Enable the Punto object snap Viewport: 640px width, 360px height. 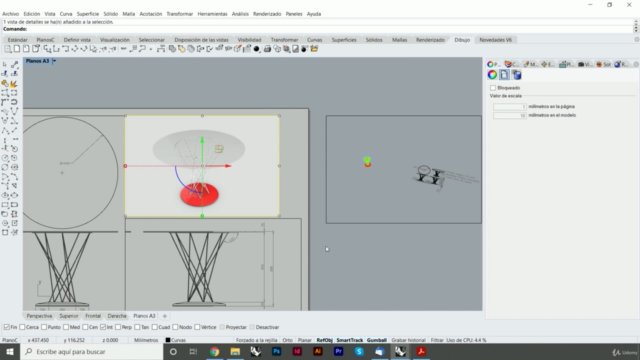(44, 327)
